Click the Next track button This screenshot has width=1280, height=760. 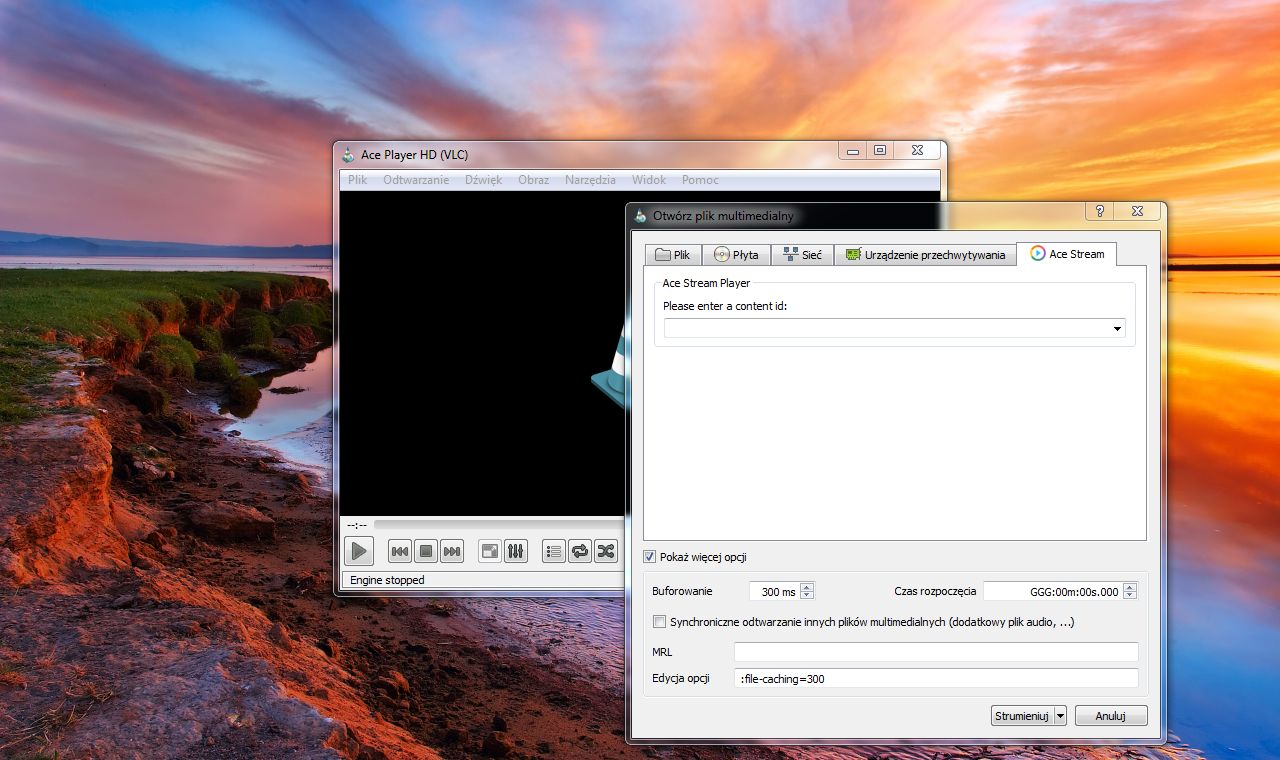click(452, 551)
